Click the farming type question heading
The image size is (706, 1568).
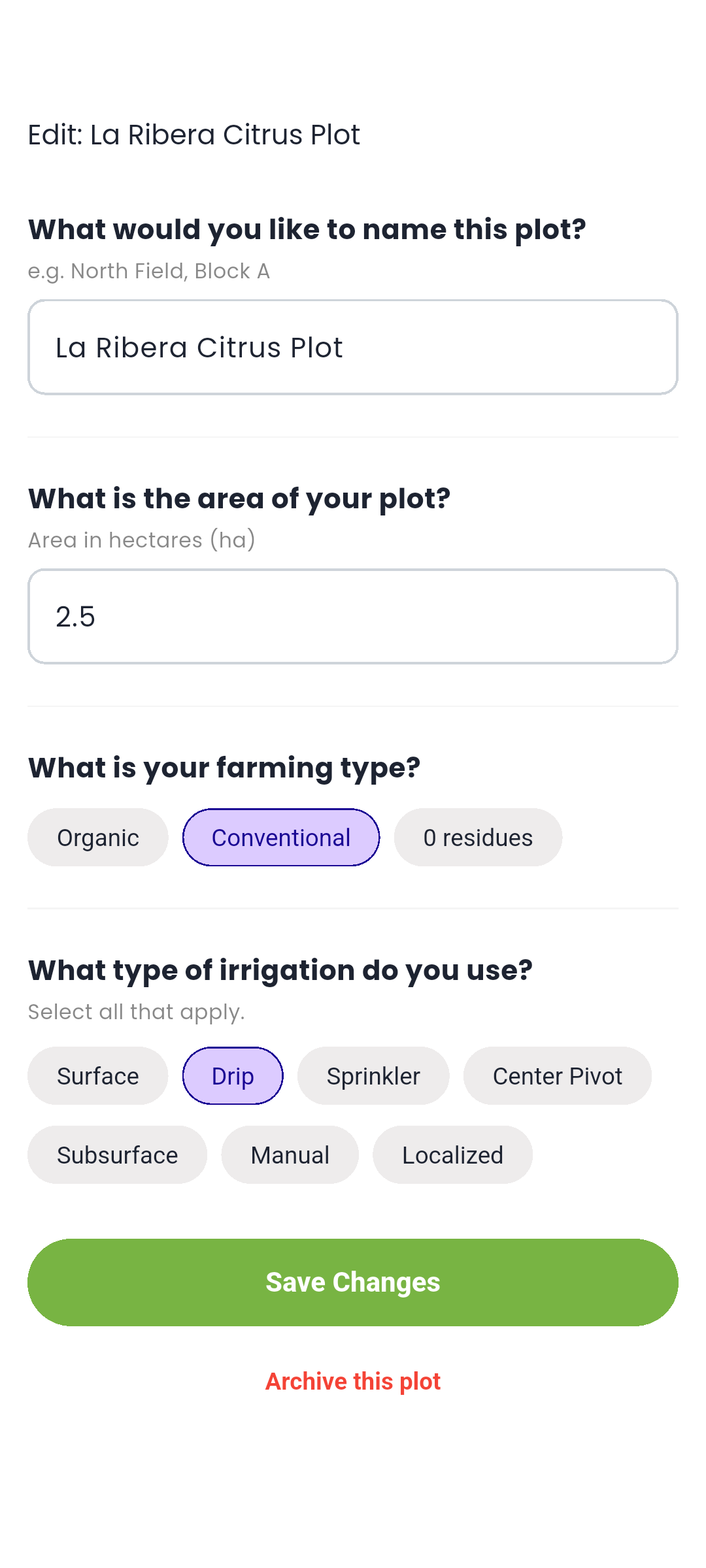[224, 768]
